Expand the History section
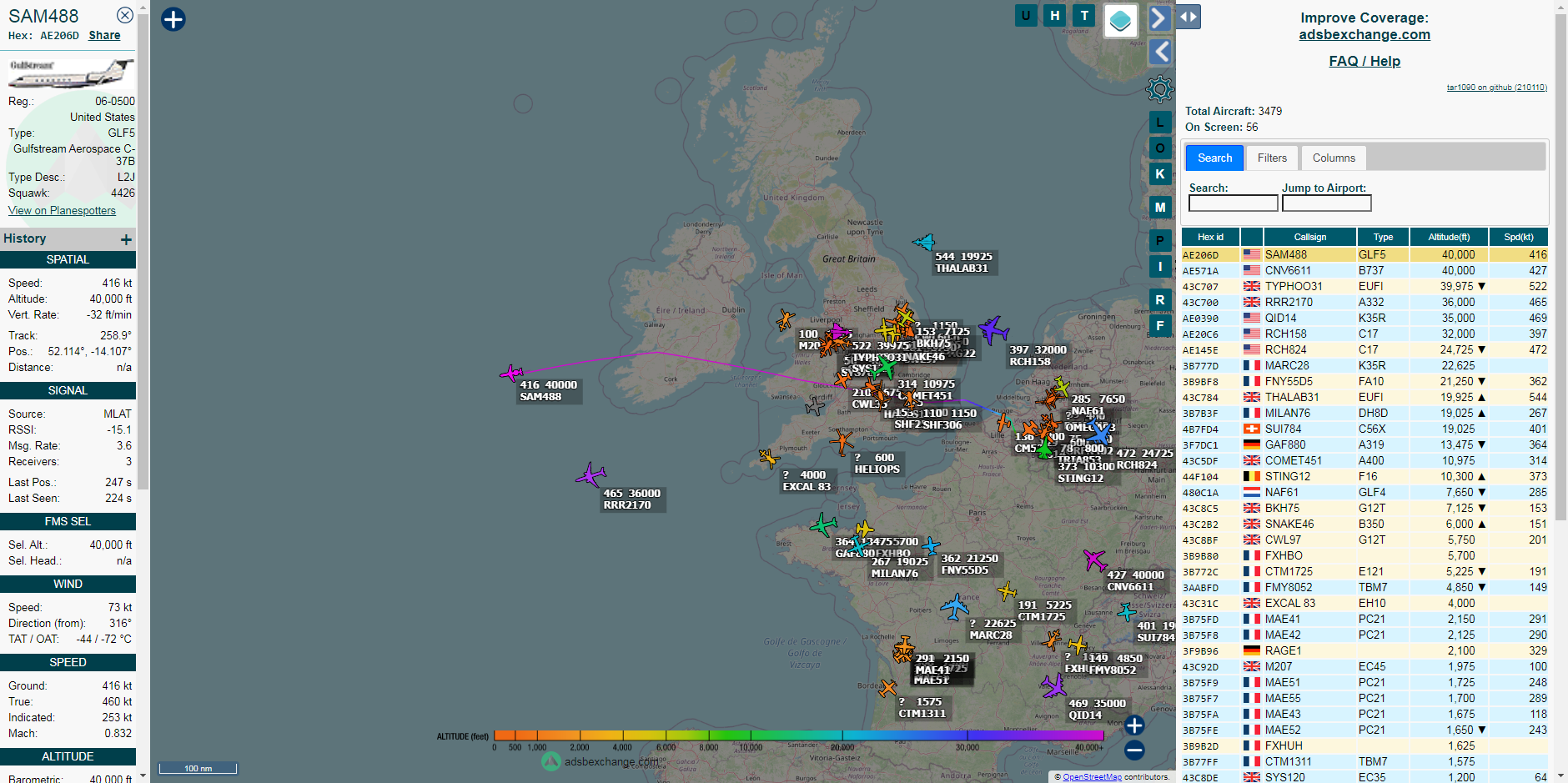1568x783 pixels. pyautogui.click(x=126, y=239)
